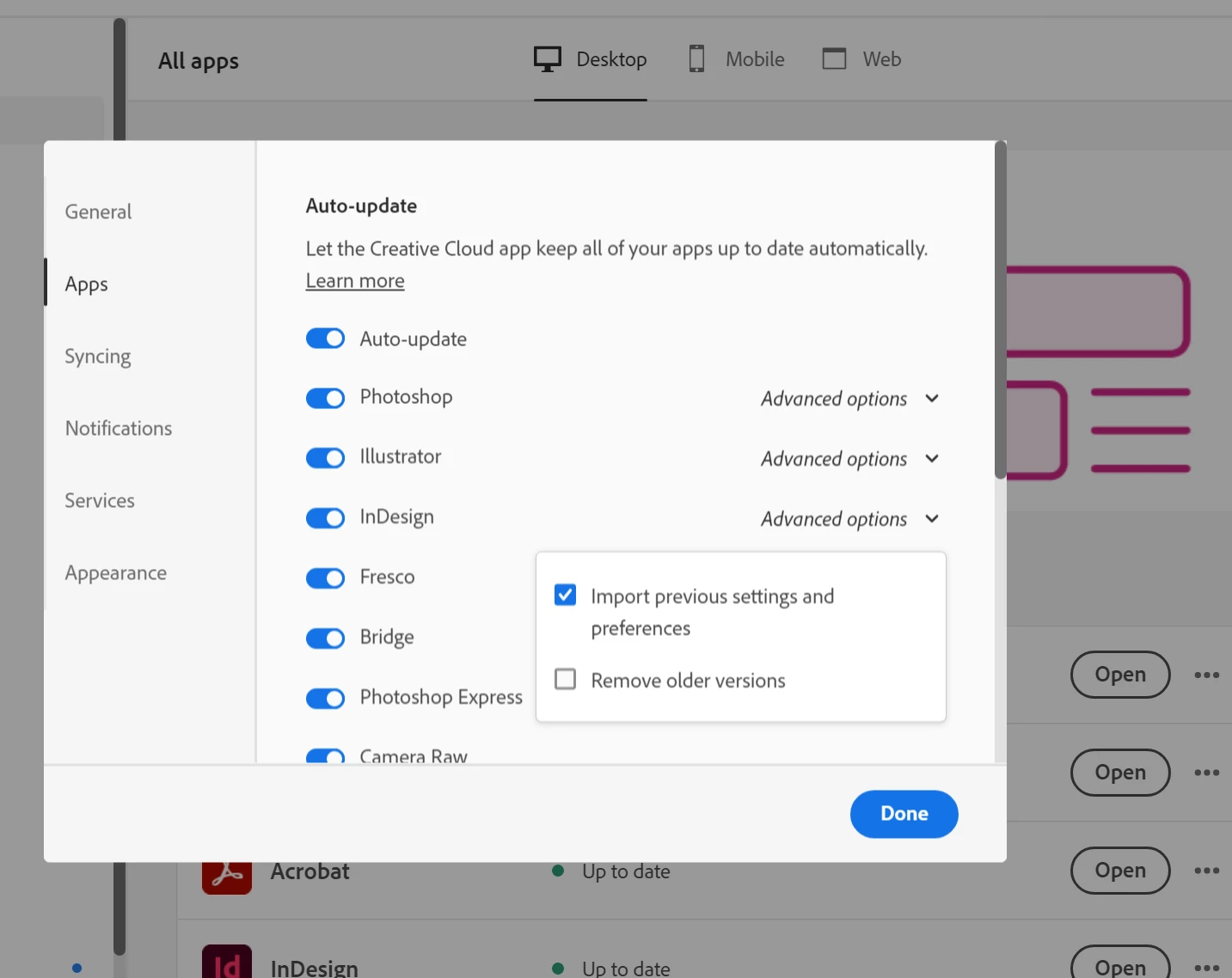Click the topmost Open button behind dialog
The image size is (1232, 978).
(1119, 675)
